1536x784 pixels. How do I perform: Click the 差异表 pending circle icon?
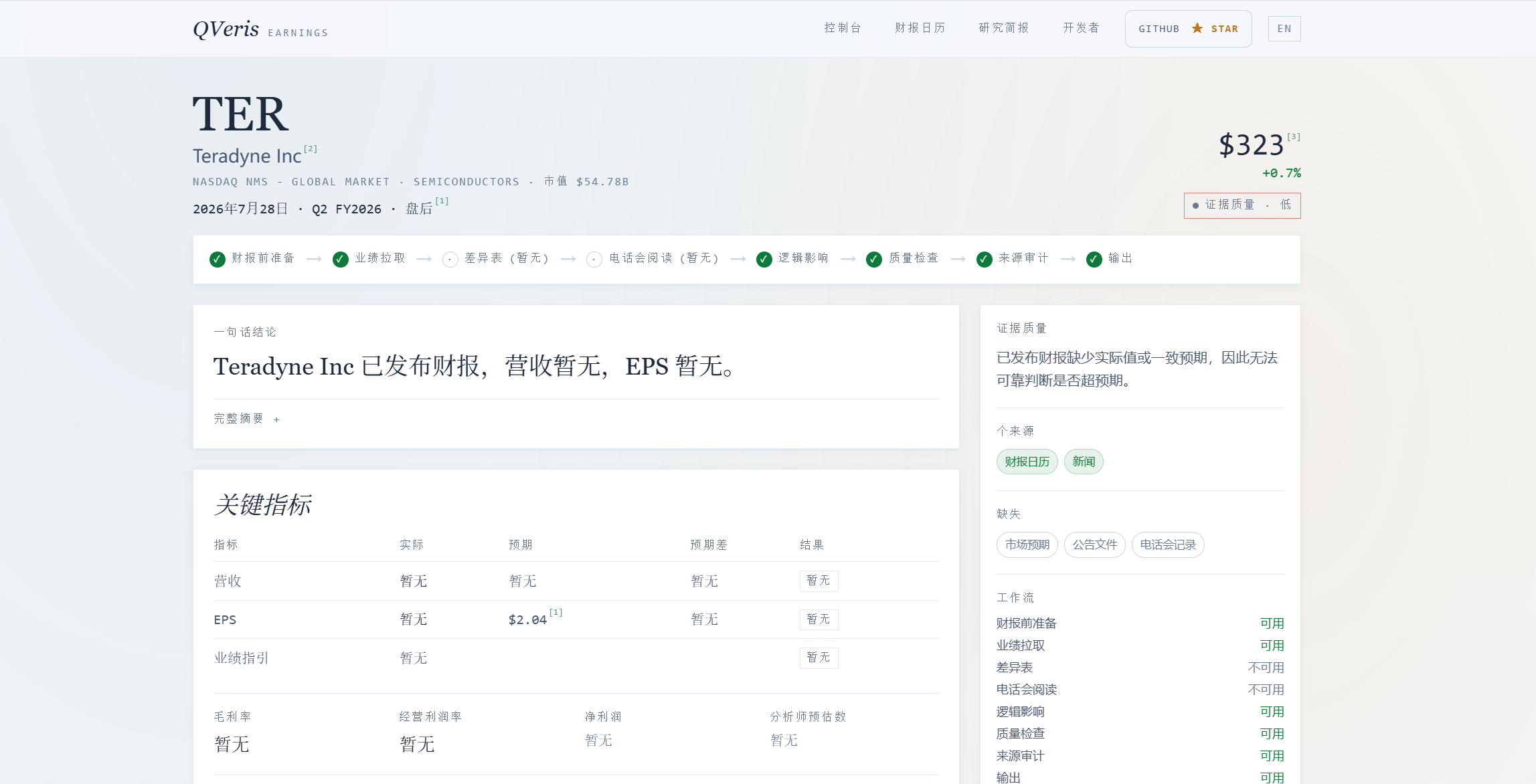(450, 259)
